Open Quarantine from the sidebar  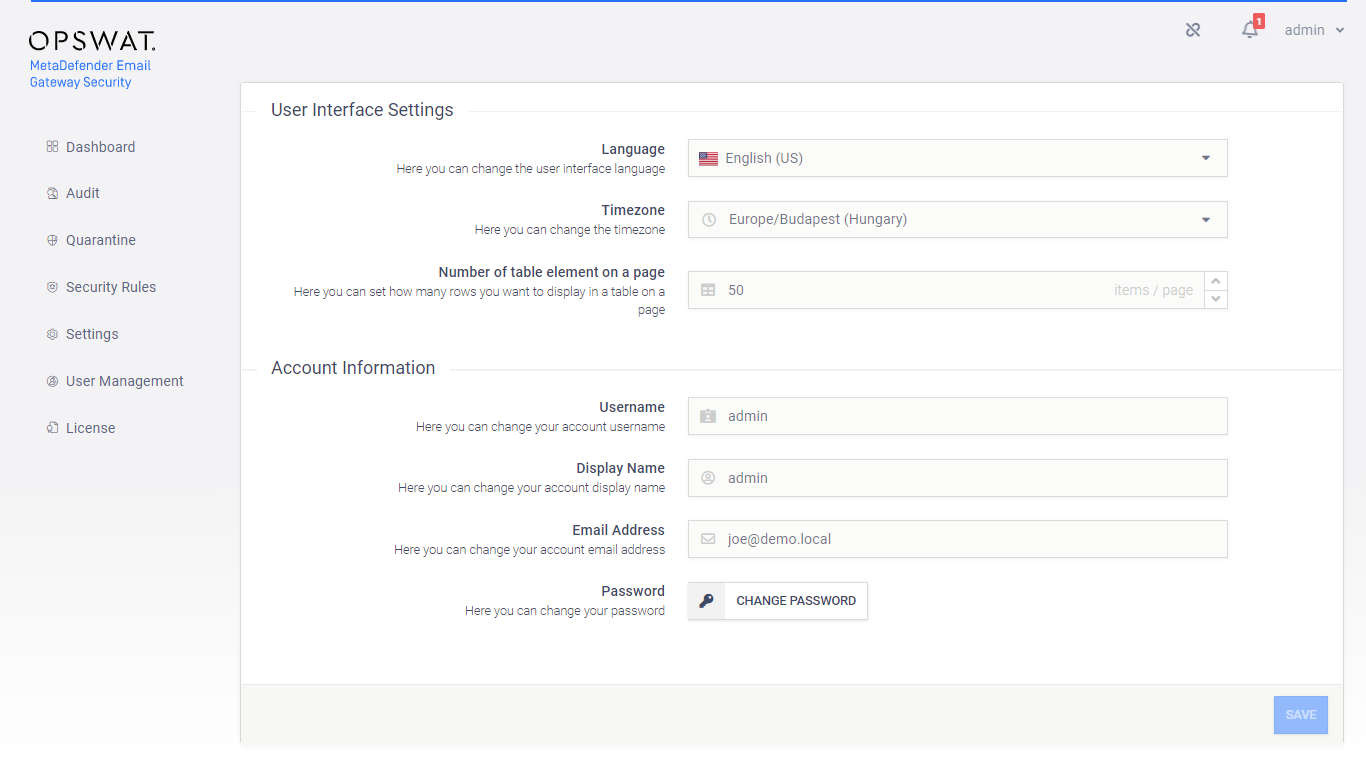point(101,240)
